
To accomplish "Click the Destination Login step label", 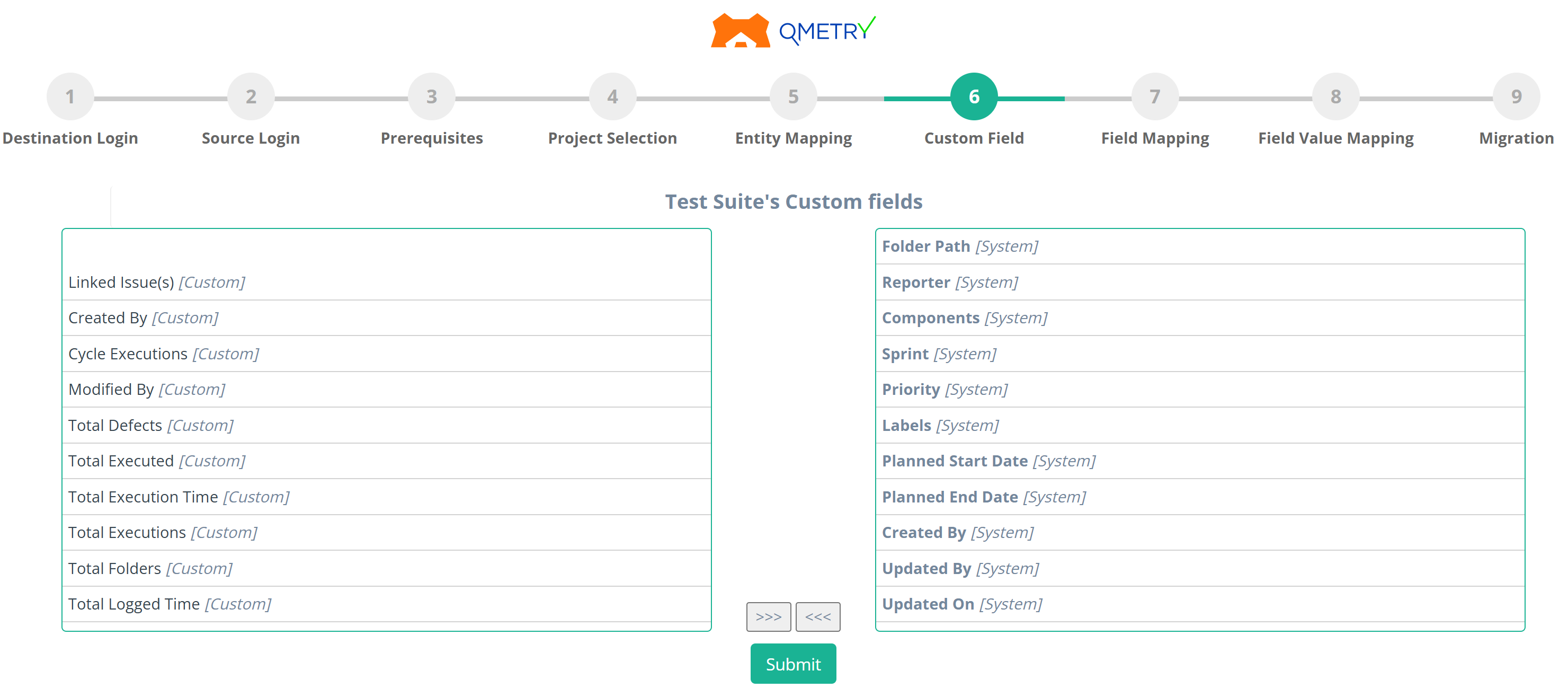I will pos(70,138).
